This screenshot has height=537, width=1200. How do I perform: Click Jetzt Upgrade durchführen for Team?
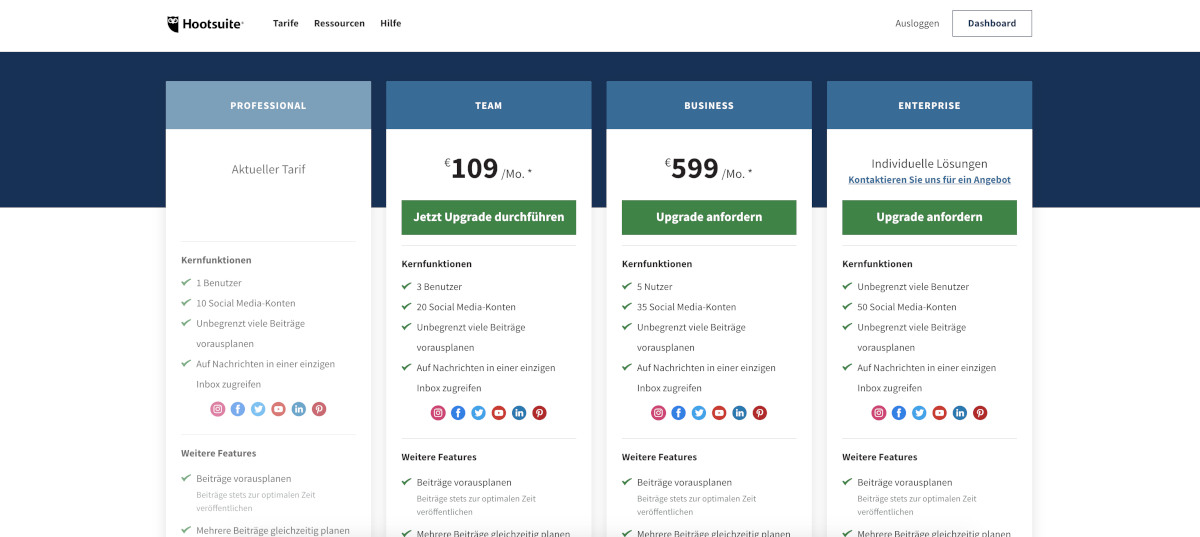click(489, 217)
